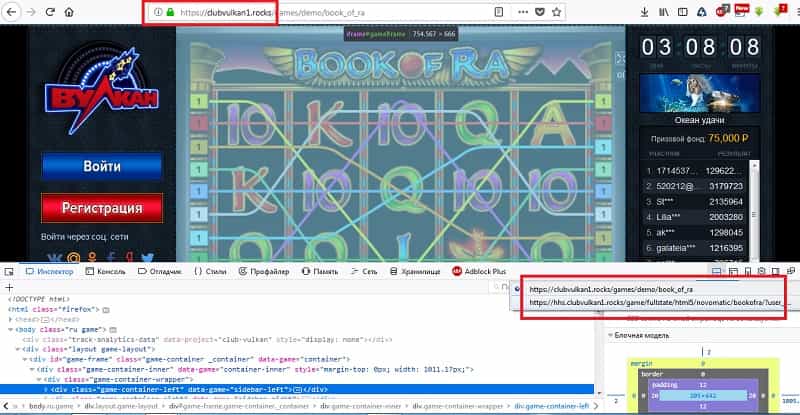Activate the element picker in DevTools
The height and width of the screenshot is (415, 800).
pyautogui.click(x=10, y=271)
